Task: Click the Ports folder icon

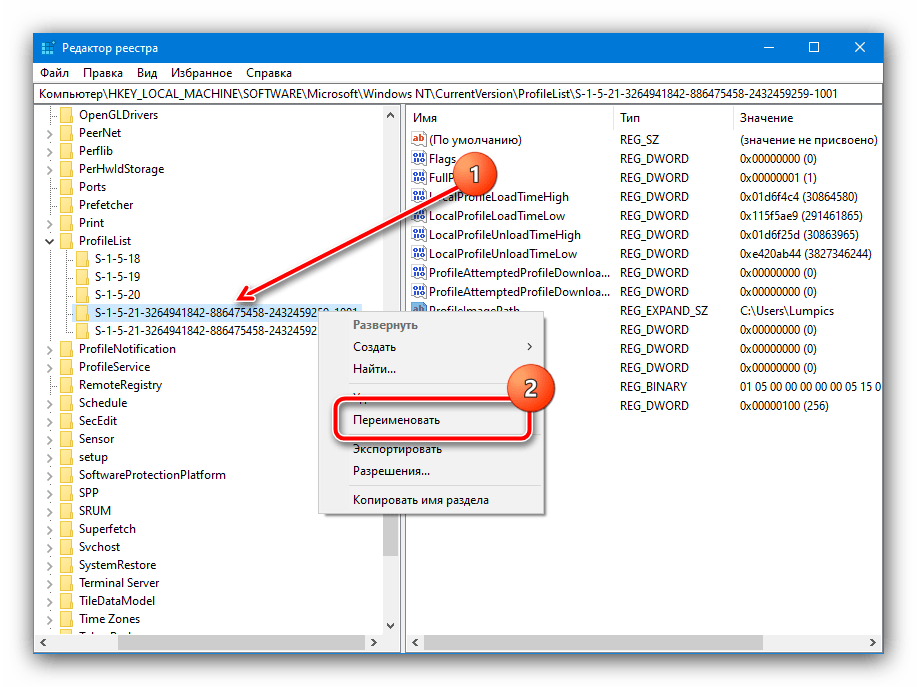Action: coord(67,187)
